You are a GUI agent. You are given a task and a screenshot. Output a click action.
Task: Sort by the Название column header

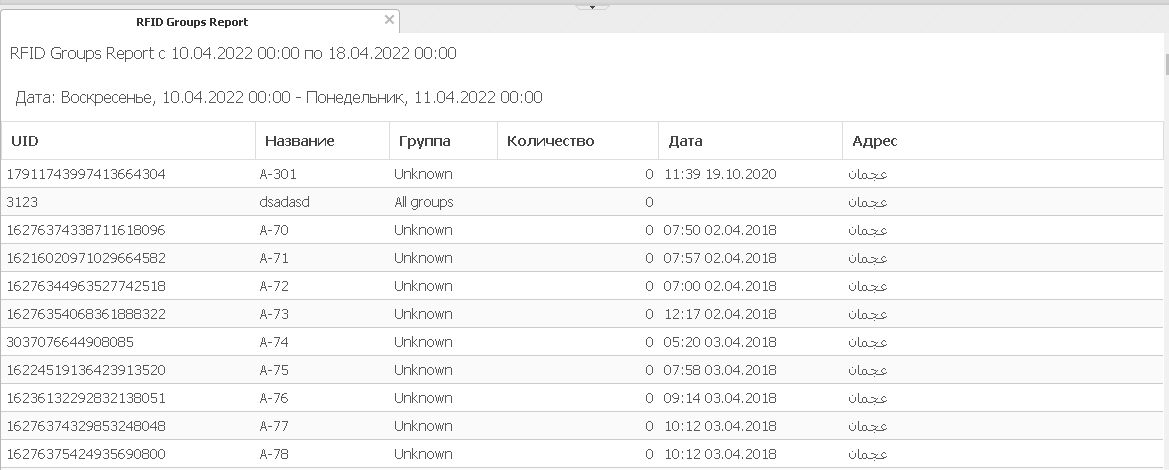[x=299, y=141]
